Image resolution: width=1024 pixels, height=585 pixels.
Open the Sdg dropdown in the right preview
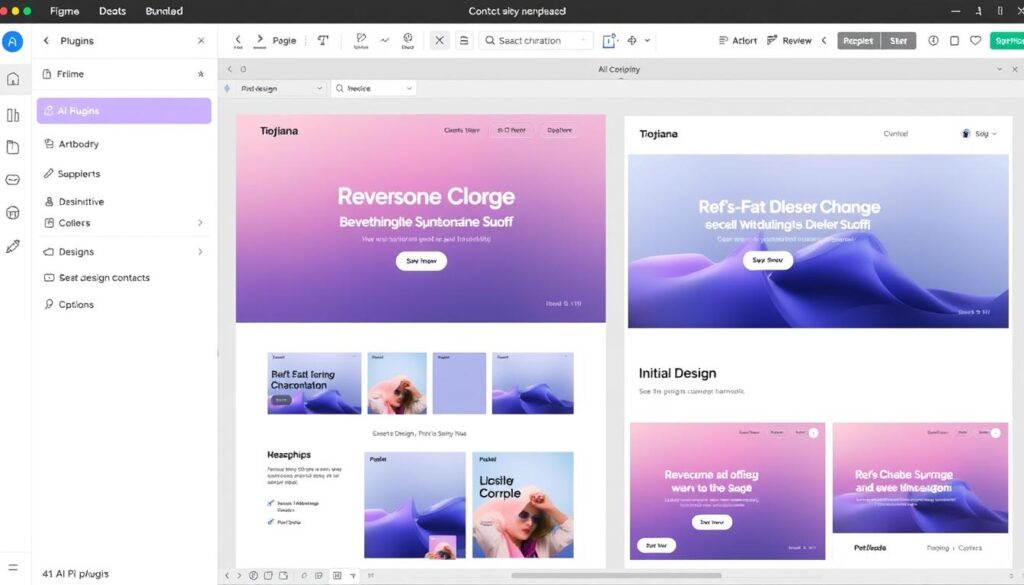click(x=979, y=133)
